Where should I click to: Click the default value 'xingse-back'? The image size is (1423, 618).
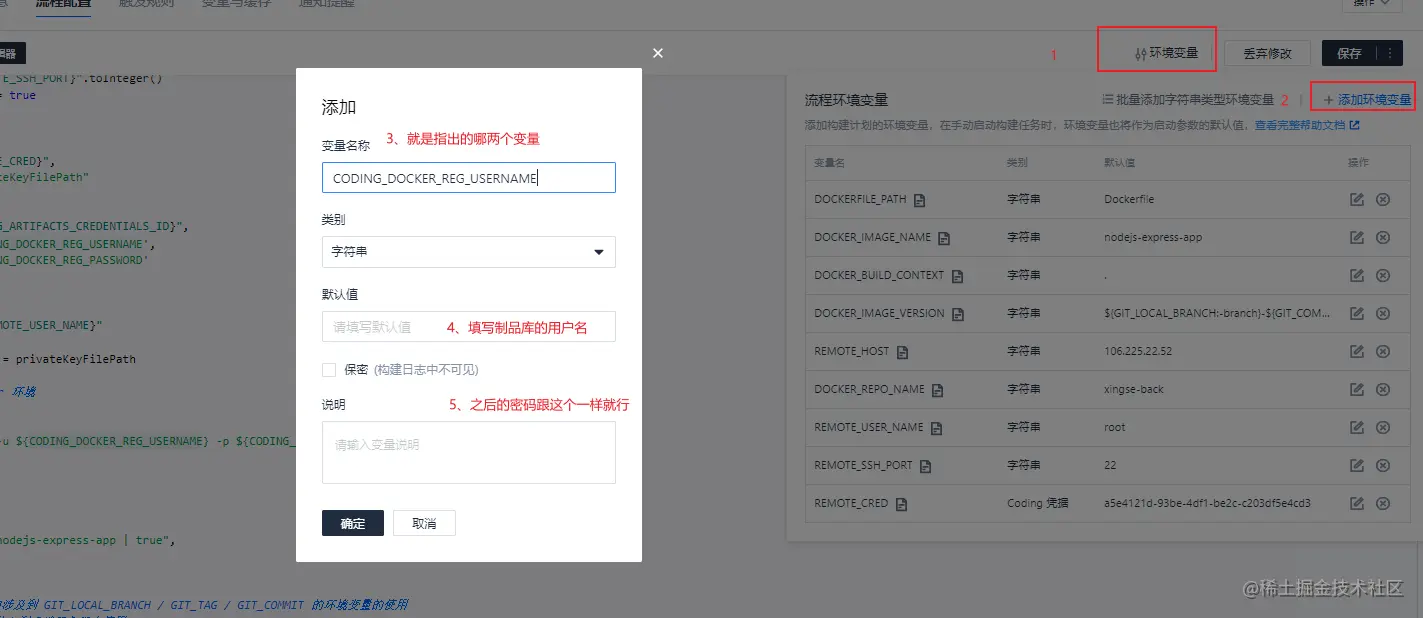1134,389
